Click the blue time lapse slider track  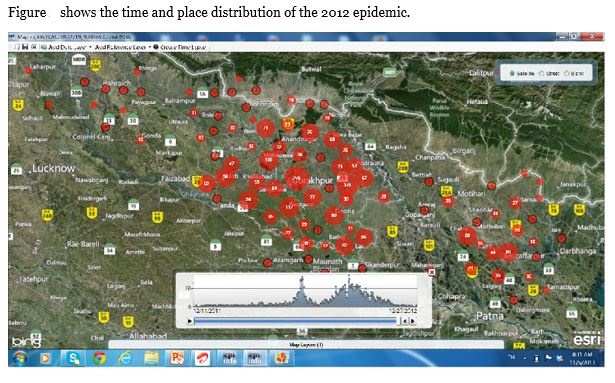click(295, 321)
